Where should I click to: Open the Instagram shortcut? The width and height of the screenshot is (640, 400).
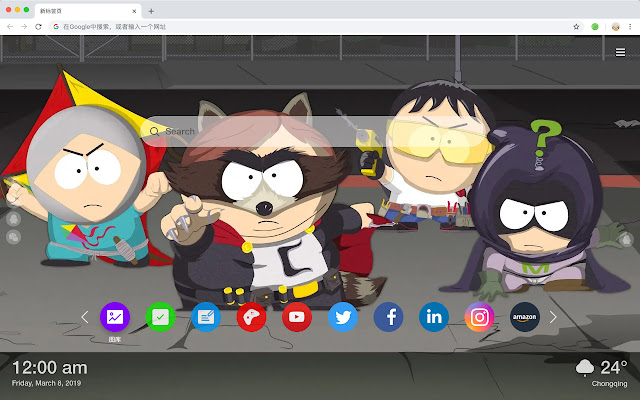pos(479,317)
